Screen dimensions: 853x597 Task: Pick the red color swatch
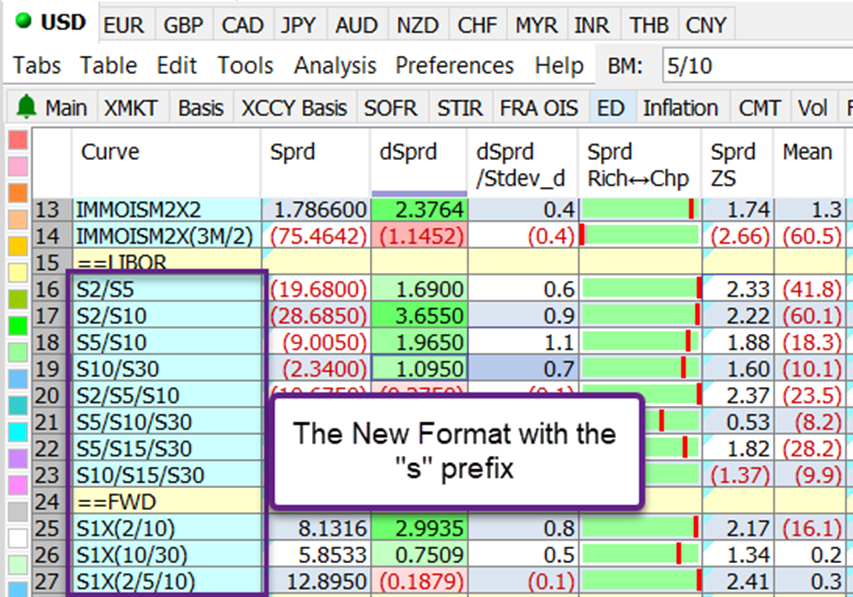(18, 140)
